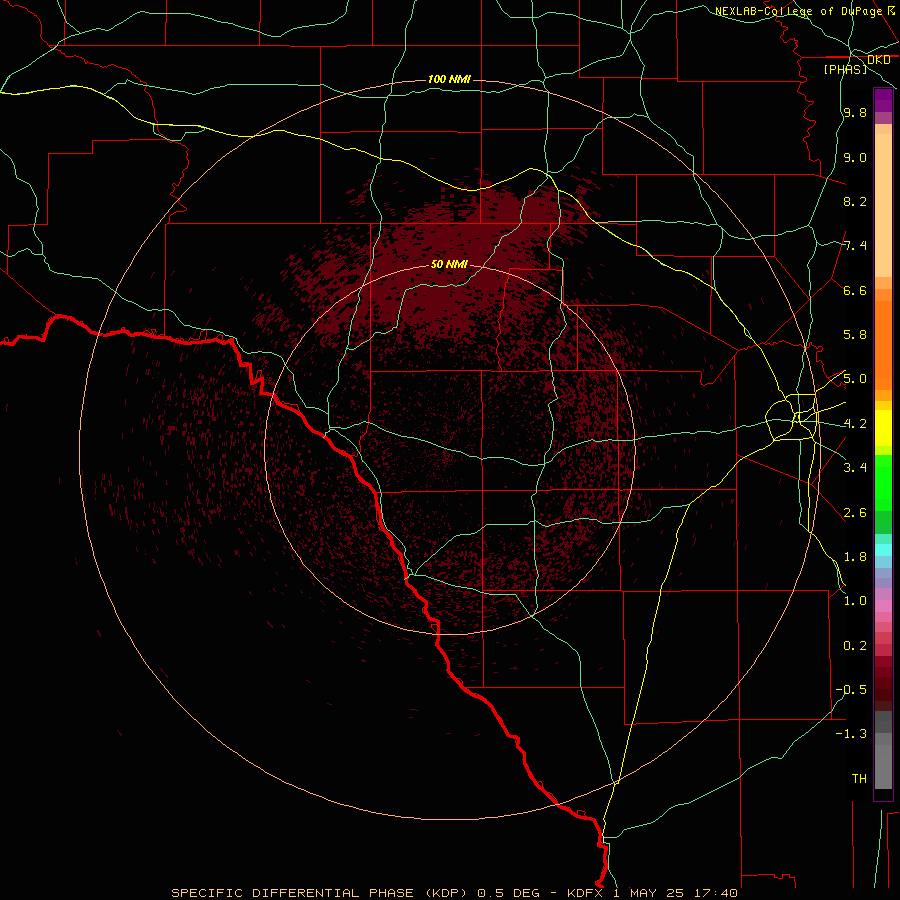
Task: Click the 1.0 value on the color scale
Action: (855, 601)
